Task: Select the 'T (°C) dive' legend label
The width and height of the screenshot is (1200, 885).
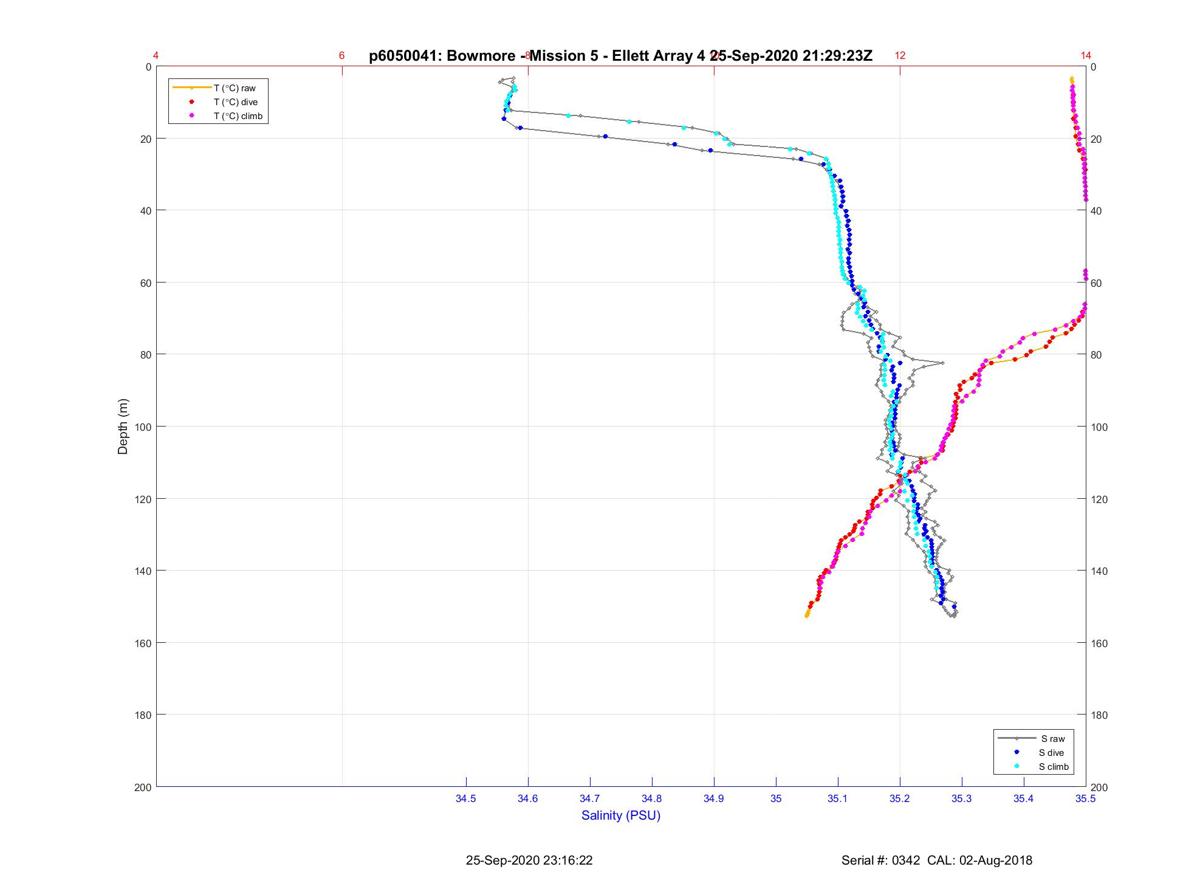Action: 235,102
